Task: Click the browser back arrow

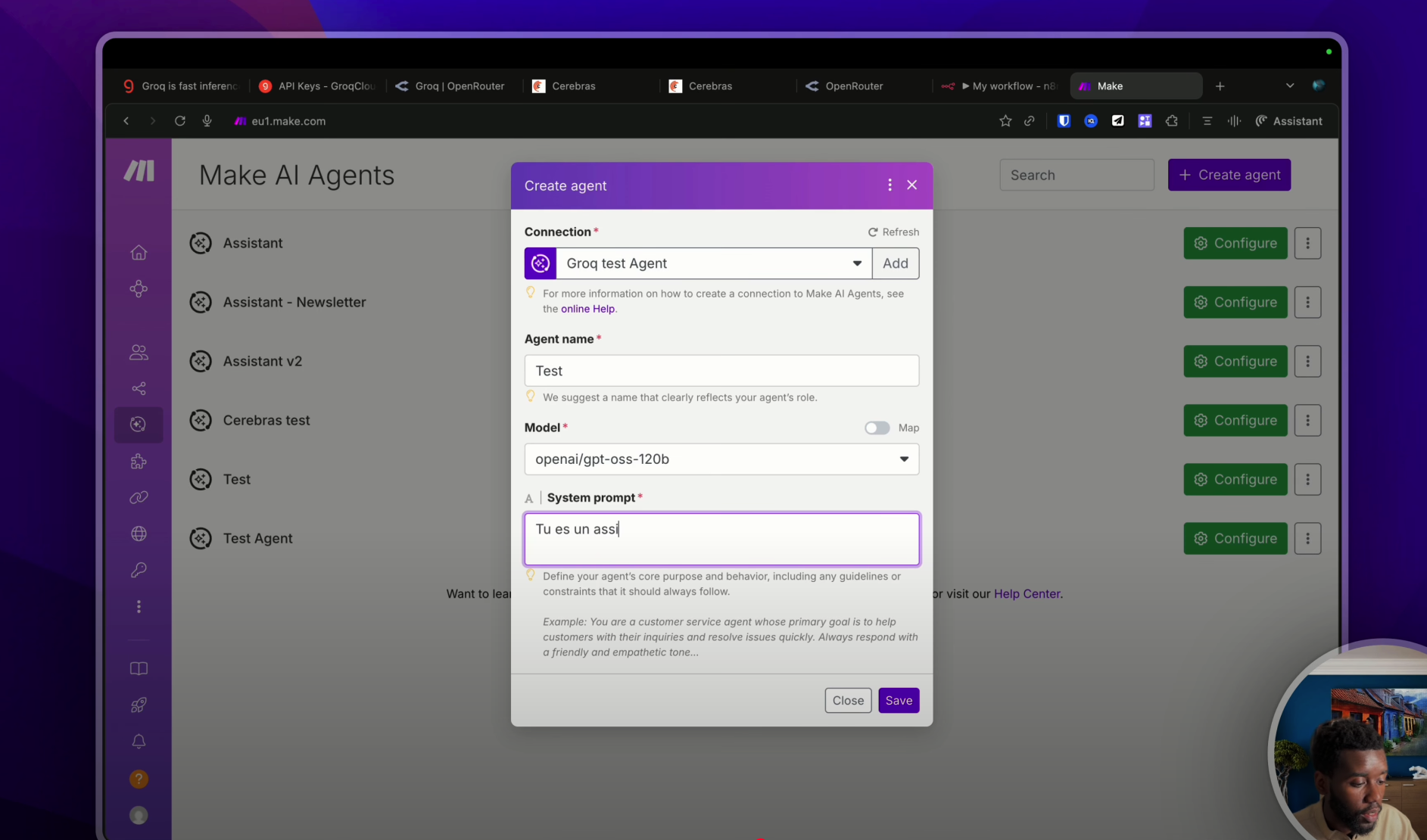Action: 126,121
